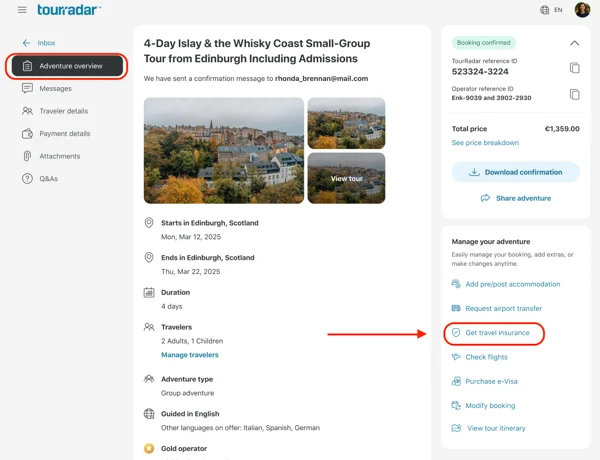Click the Manage travelers link
Screen dimensions: 600x460
[x=190, y=355]
